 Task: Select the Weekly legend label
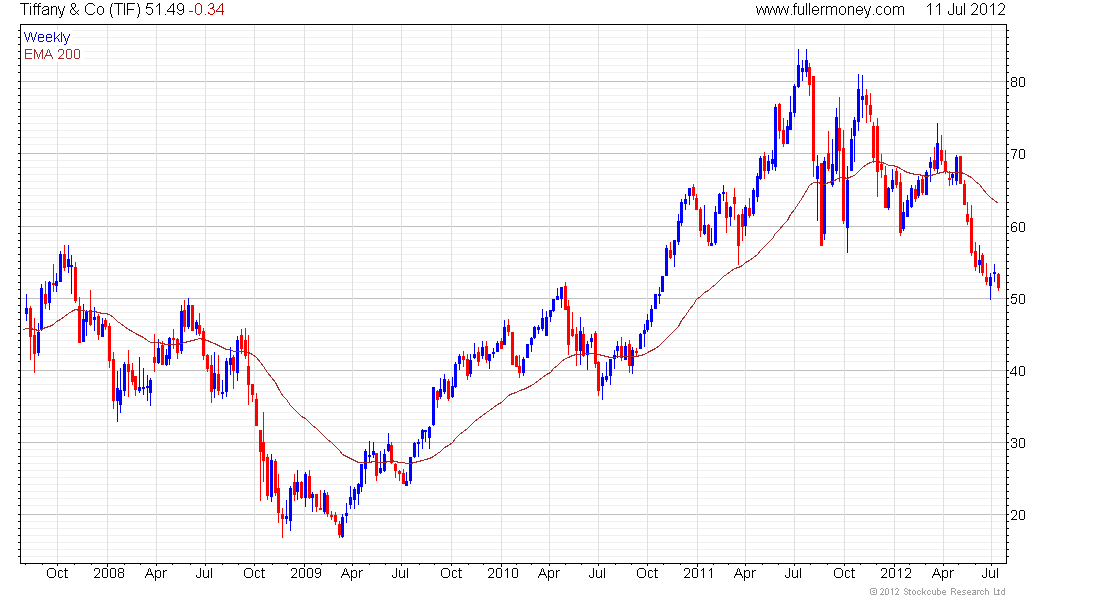(47, 37)
